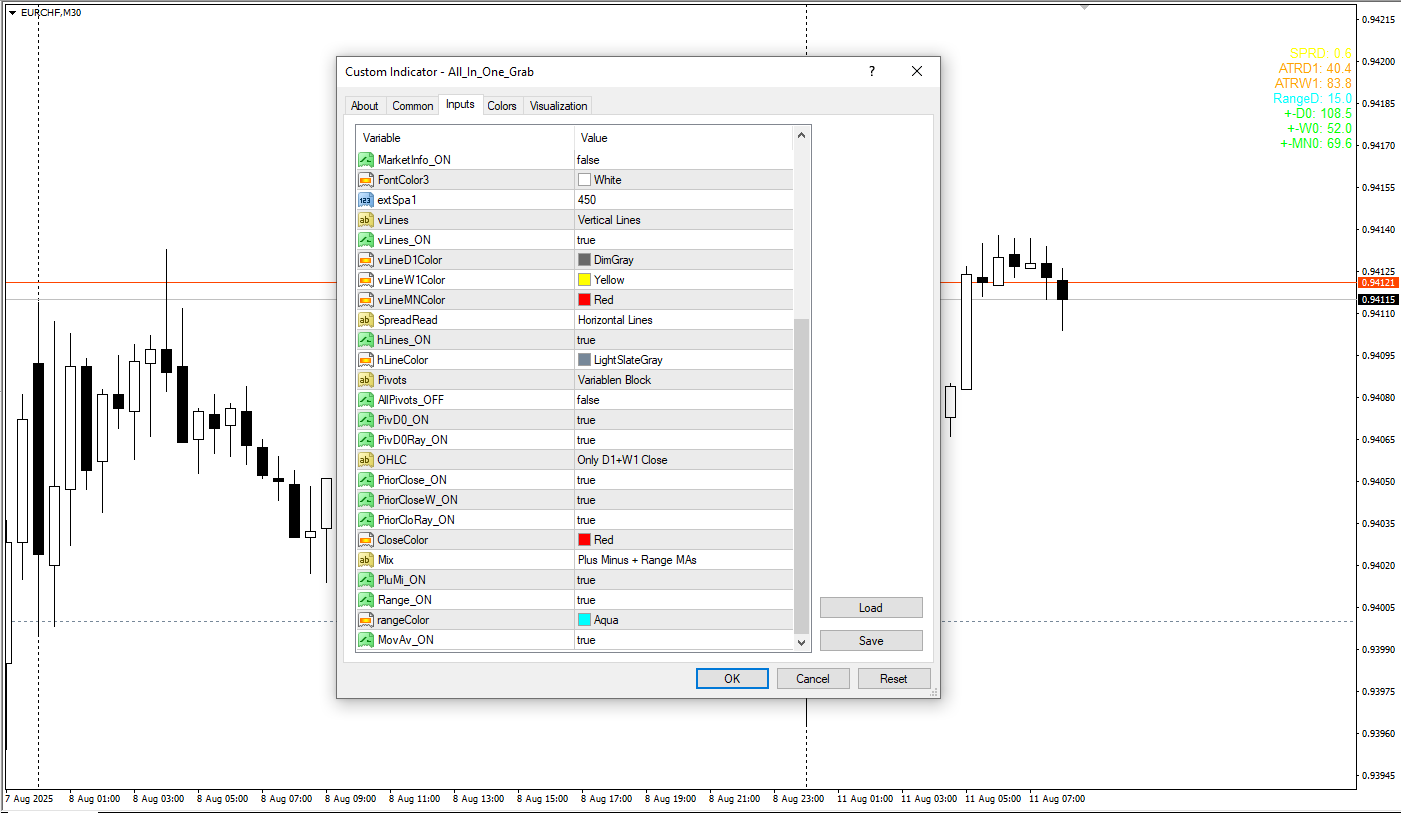
Task: Select the Inputs tab
Action: point(460,104)
